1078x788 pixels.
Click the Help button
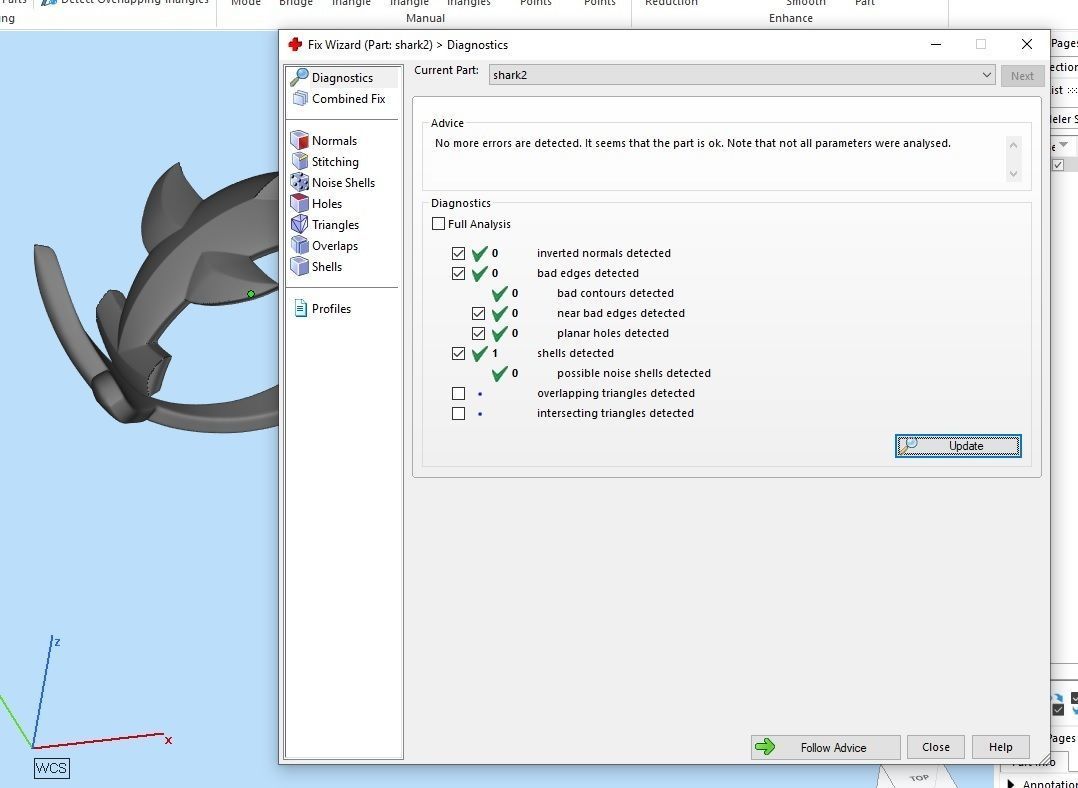pos(1000,747)
